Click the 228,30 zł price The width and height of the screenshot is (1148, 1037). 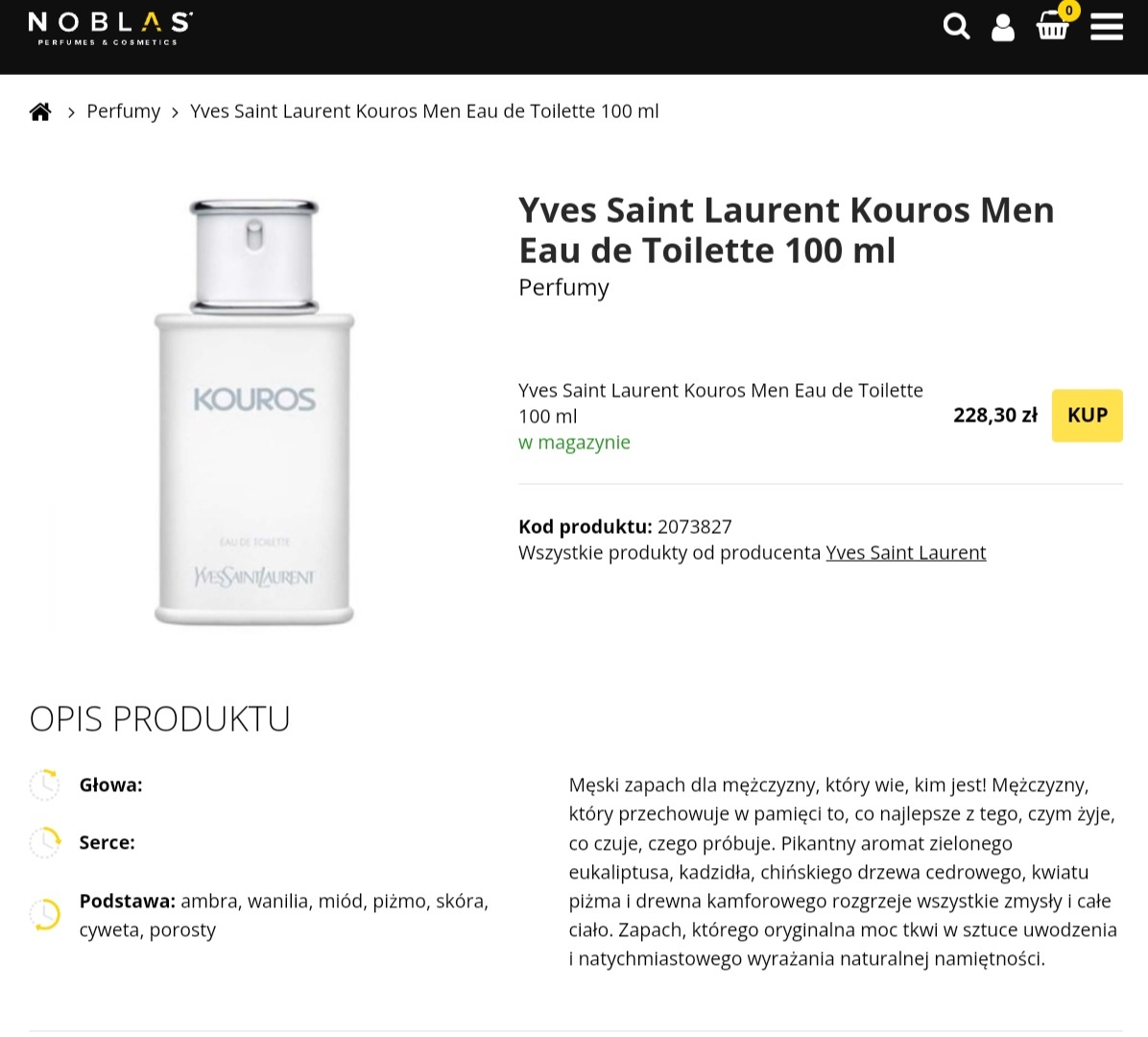[994, 415]
